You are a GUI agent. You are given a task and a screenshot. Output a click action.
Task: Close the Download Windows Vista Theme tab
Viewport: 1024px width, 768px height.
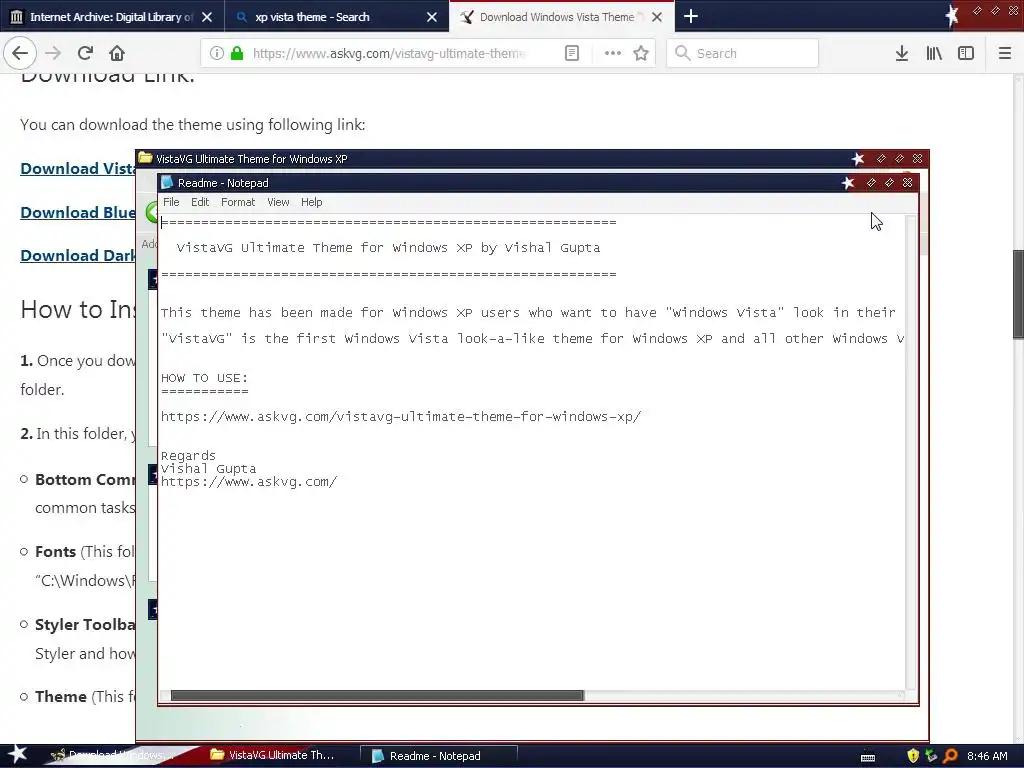click(x=657, y=17)
